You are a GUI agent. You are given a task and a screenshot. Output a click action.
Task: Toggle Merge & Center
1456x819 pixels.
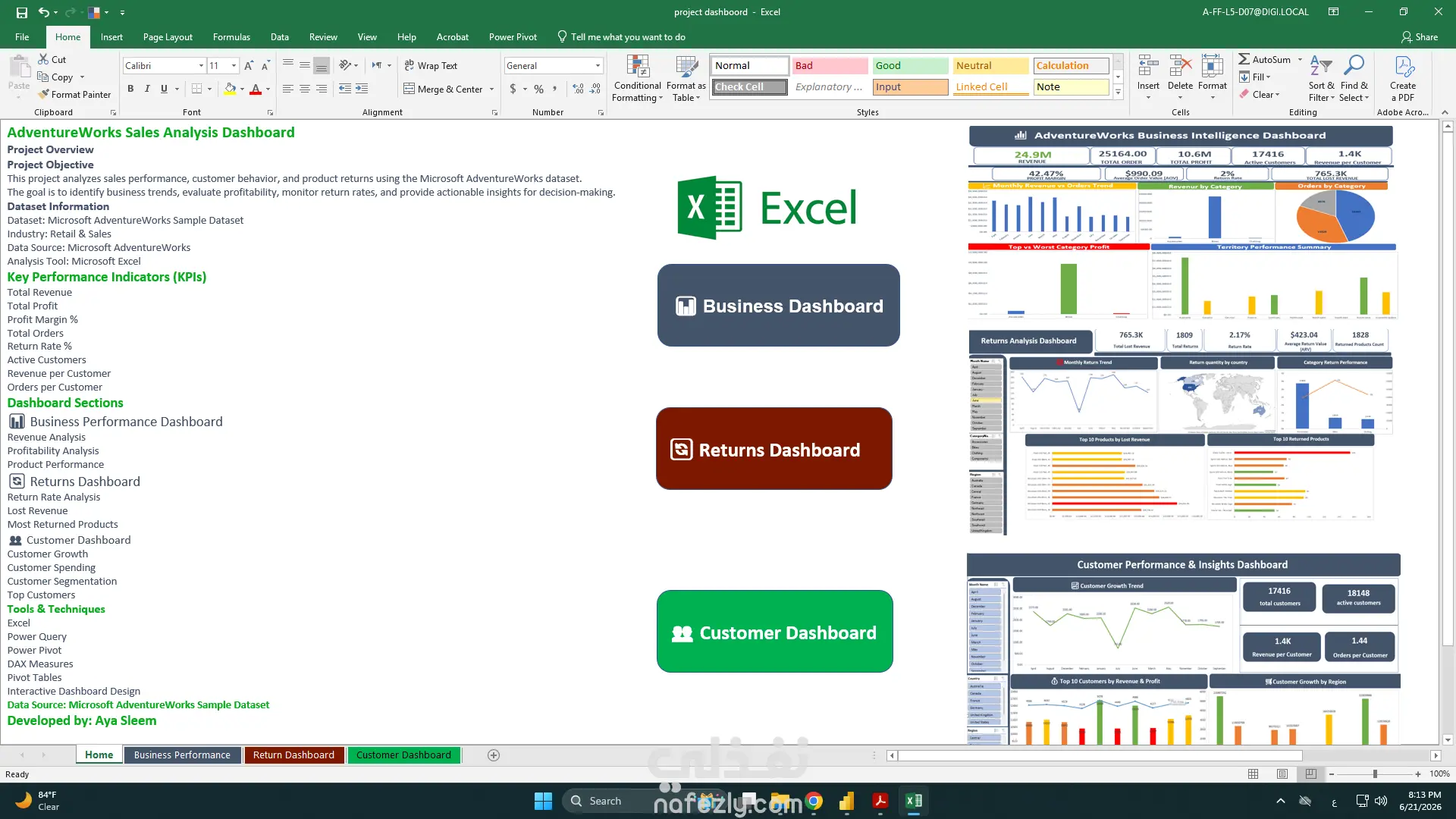[x=443, y=89]
